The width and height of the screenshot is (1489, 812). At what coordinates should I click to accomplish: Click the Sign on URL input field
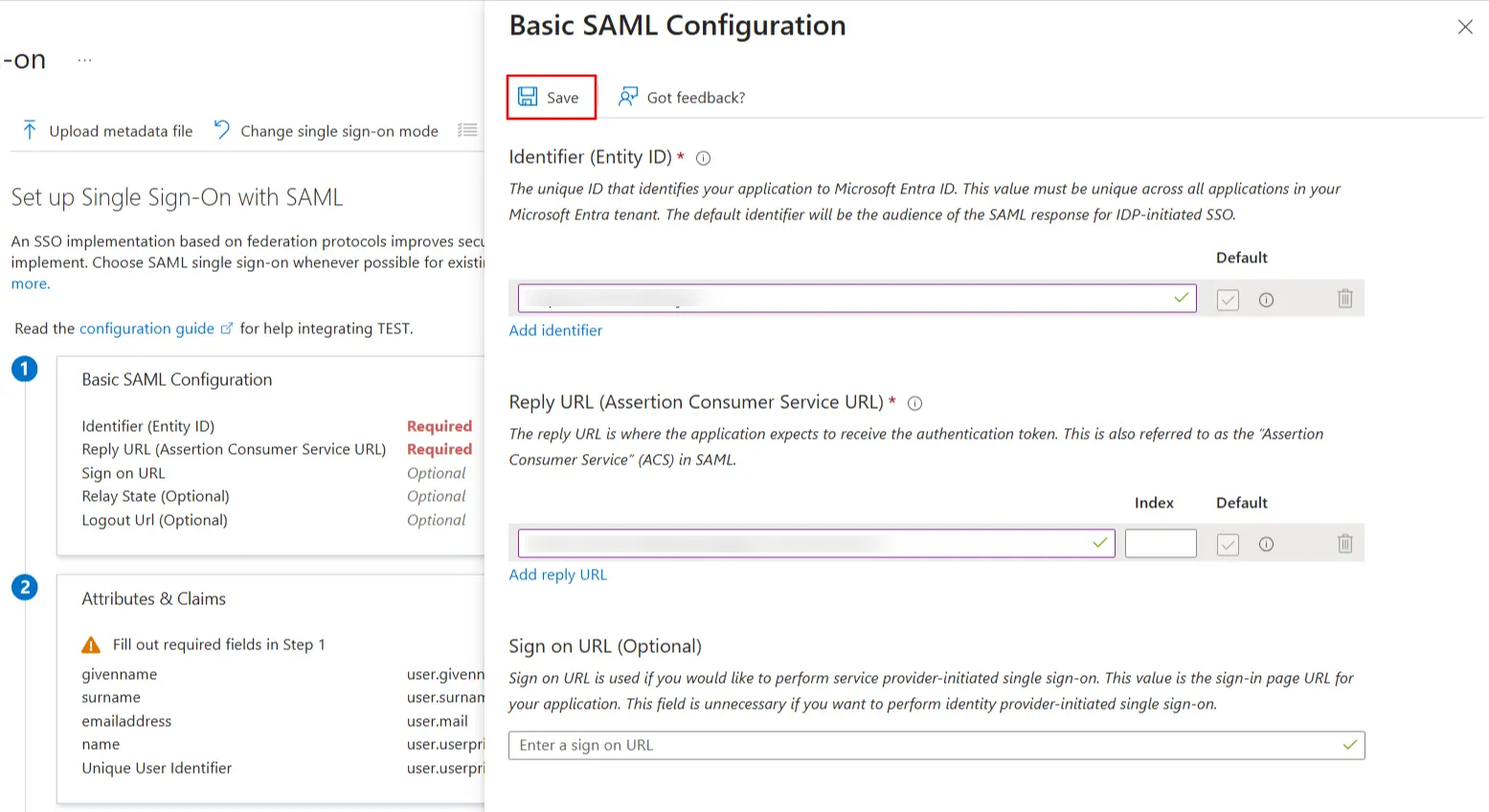coord(936,745)
